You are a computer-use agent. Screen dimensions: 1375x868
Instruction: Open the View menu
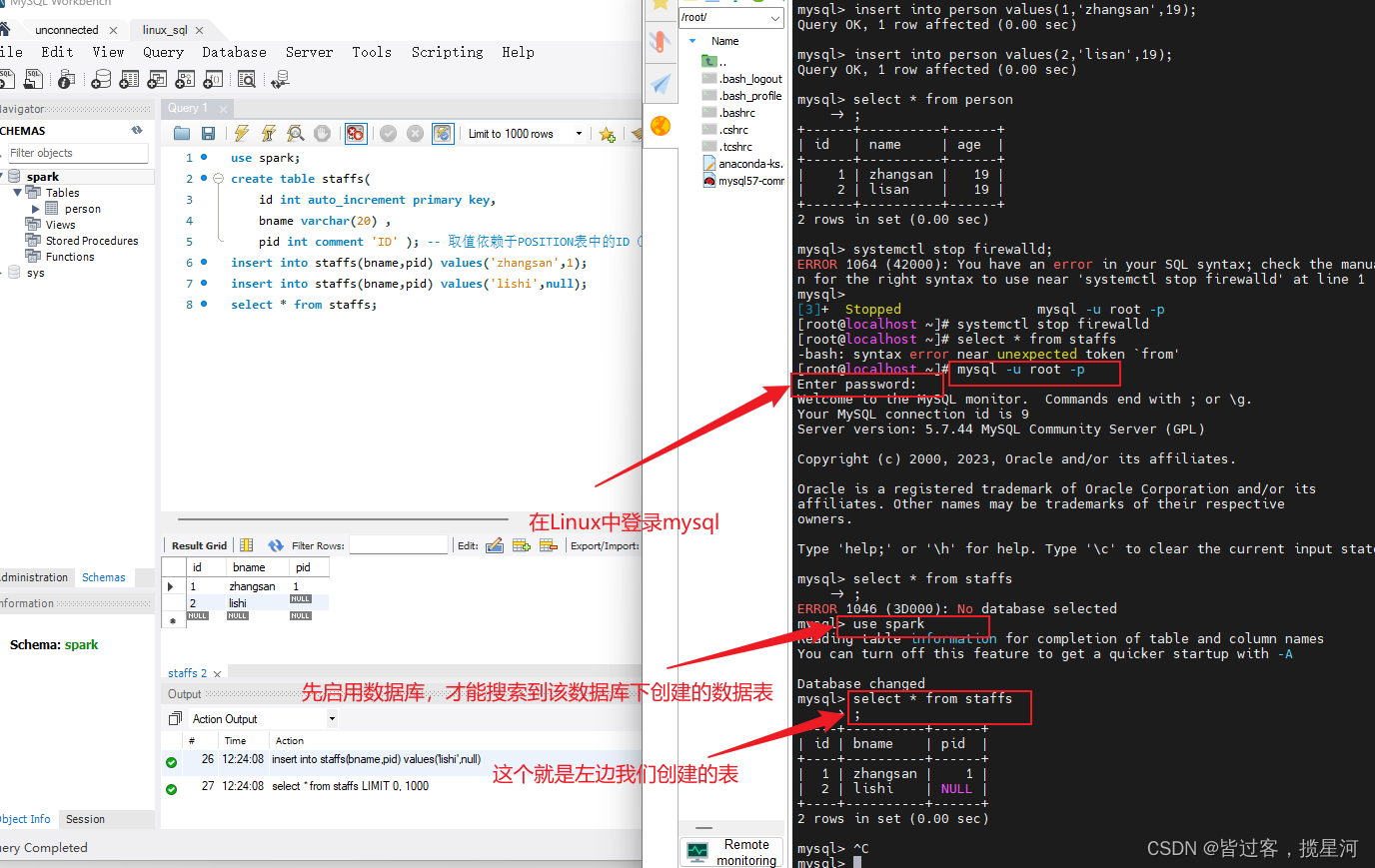108,52
